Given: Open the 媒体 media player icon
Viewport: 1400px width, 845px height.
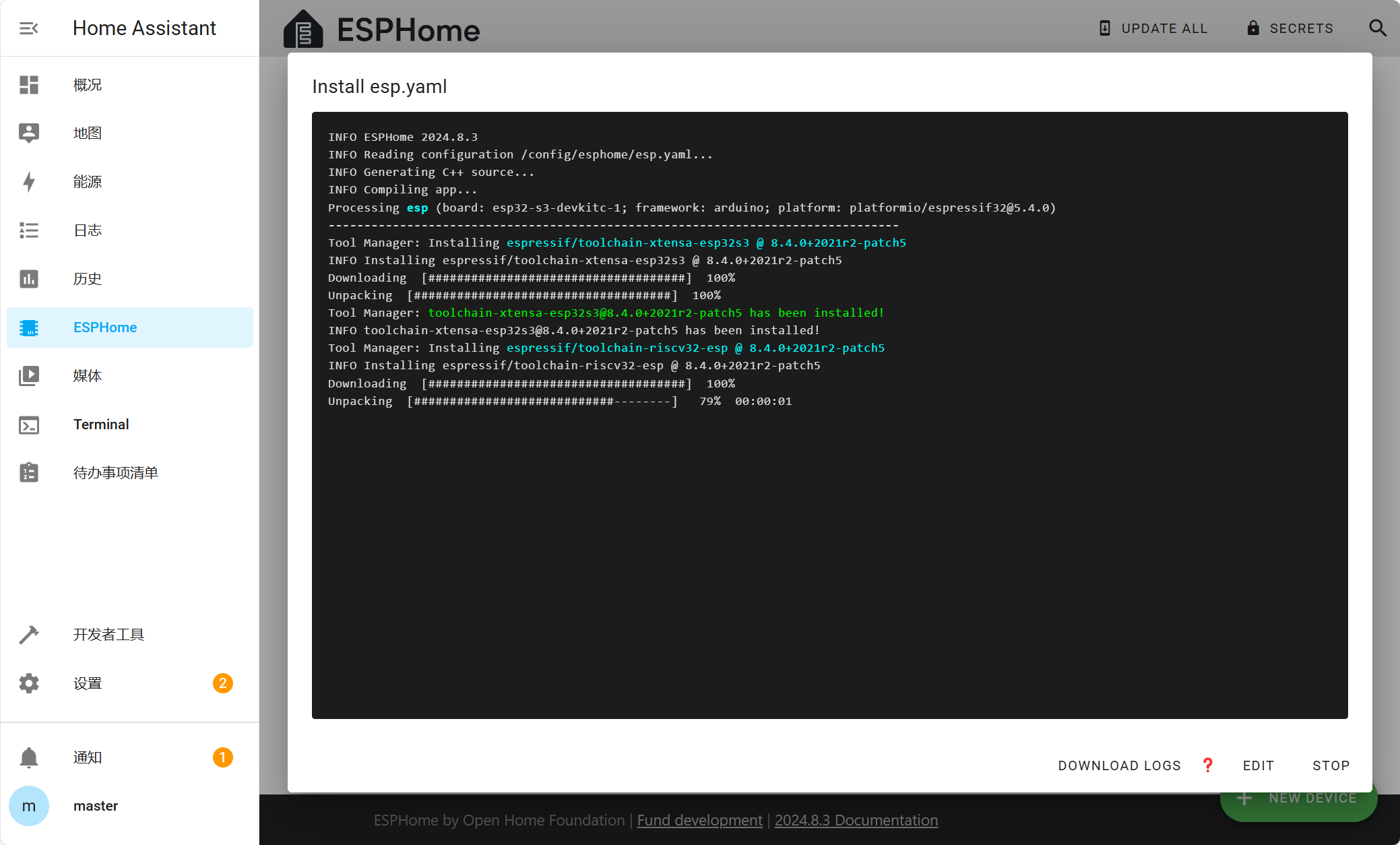Looking at the screenshot, I should (x=29, y=376).
